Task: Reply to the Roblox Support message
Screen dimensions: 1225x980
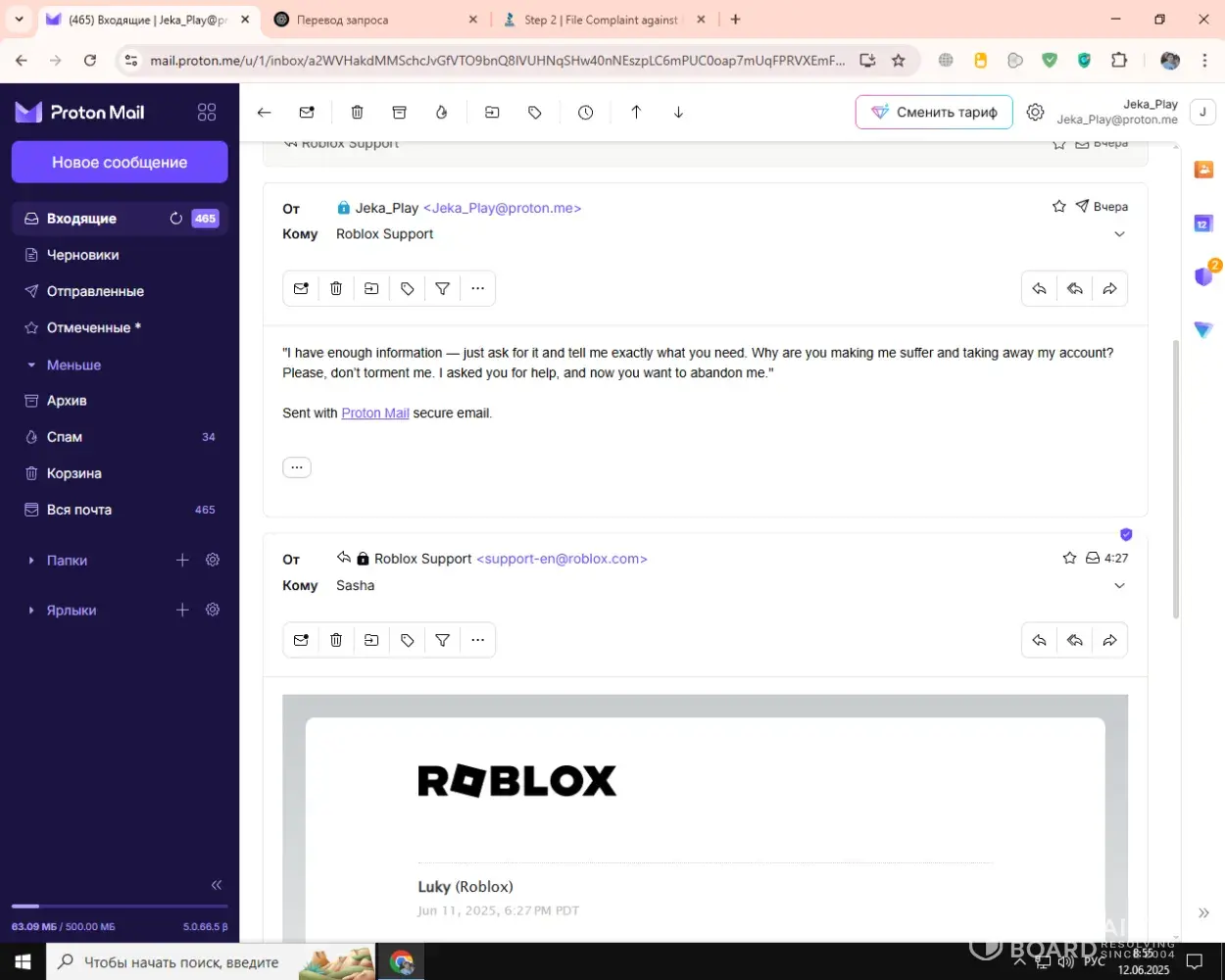Action: click(1039, 640)
